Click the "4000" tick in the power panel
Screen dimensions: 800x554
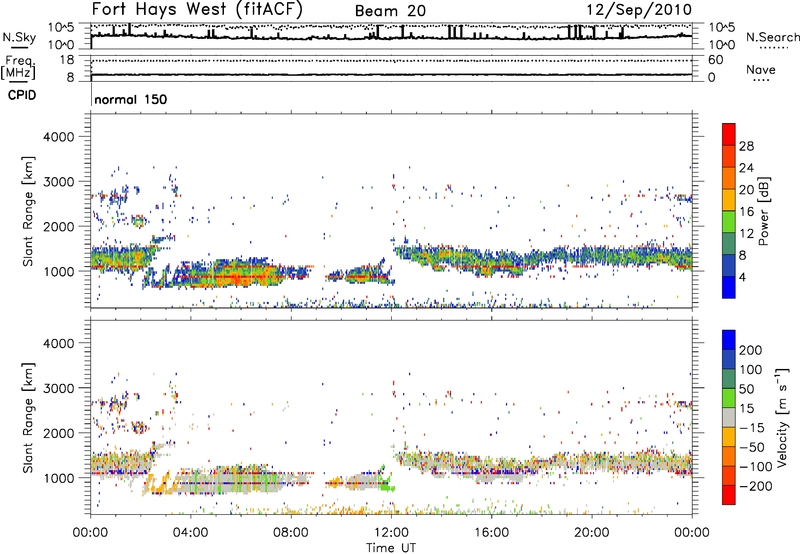pos(58,137)
